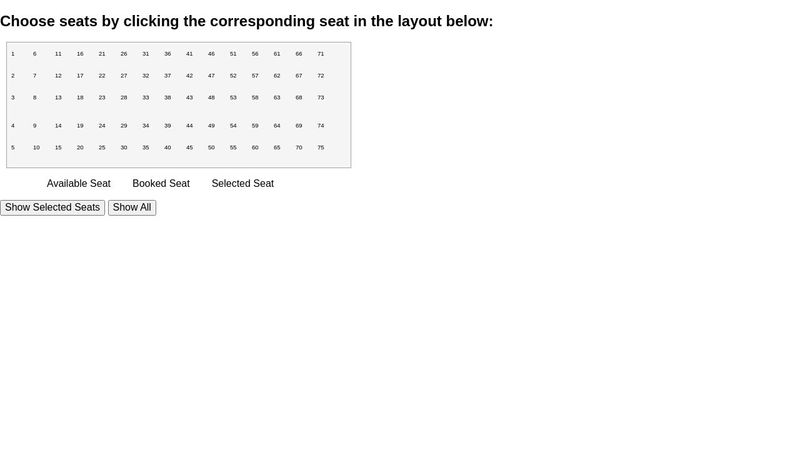Select seat number 63
The height and width of the screenshot is (450, 800).
click(277, 98)
